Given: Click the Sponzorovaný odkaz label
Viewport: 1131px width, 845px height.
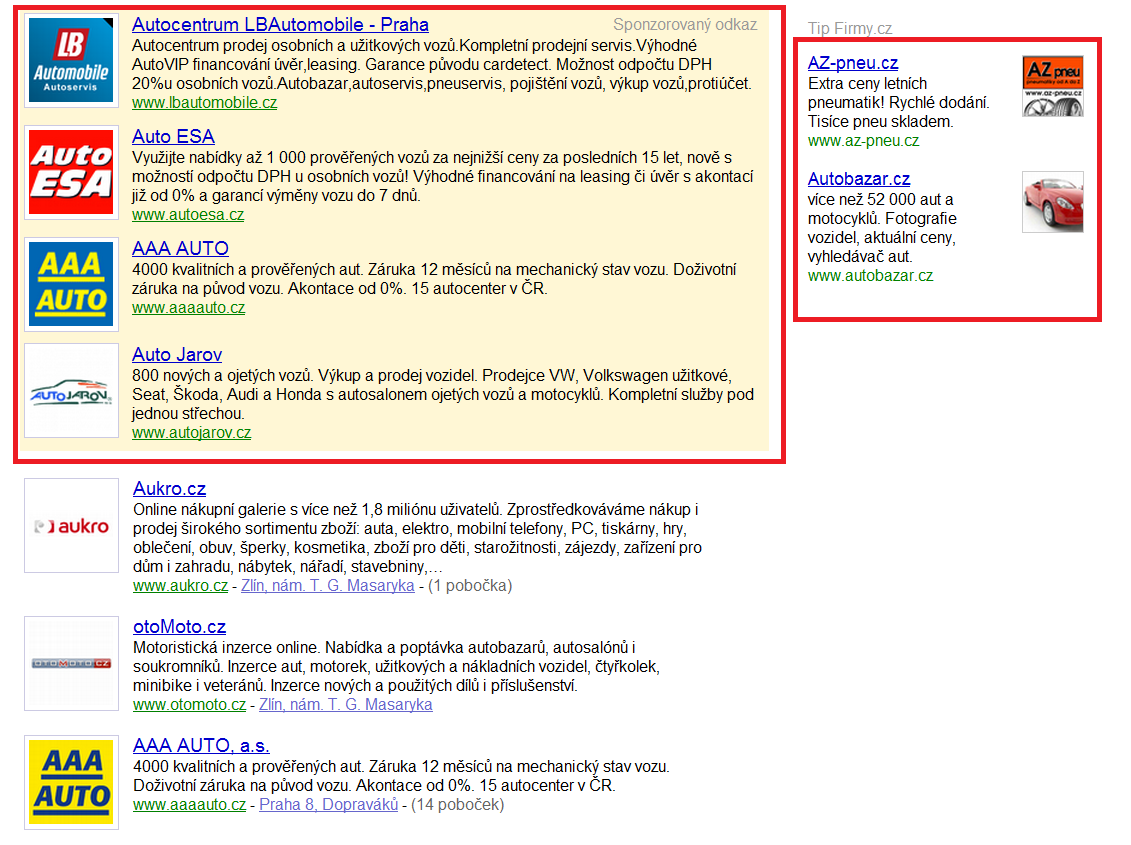Looking at the screenshot, I should (x=685, y=25).
